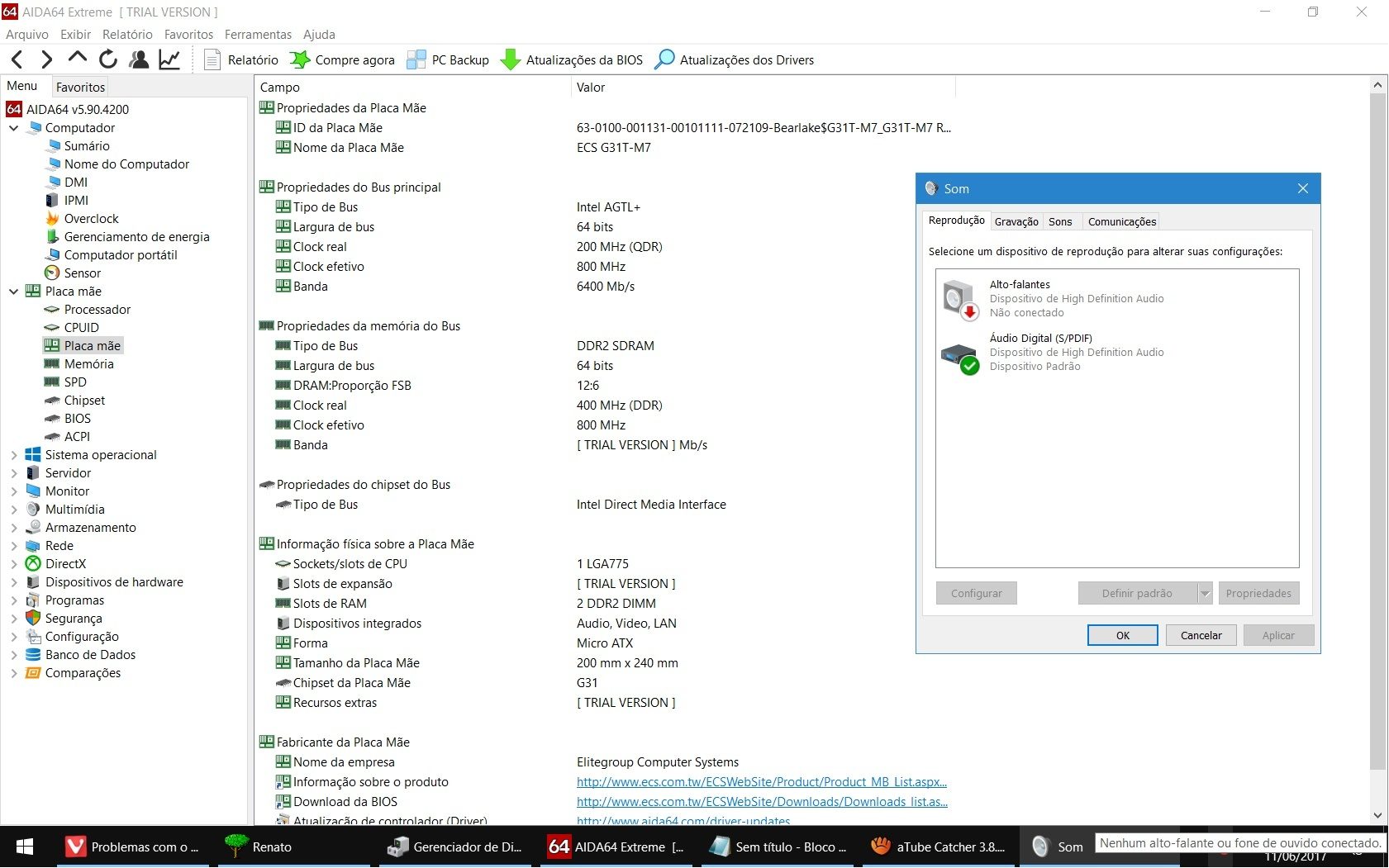Image resolution: width=1389 pixels, height=868 pixels.
Task: Select Dispositivos de hardware tree item
Action: [x=105, y=581]
